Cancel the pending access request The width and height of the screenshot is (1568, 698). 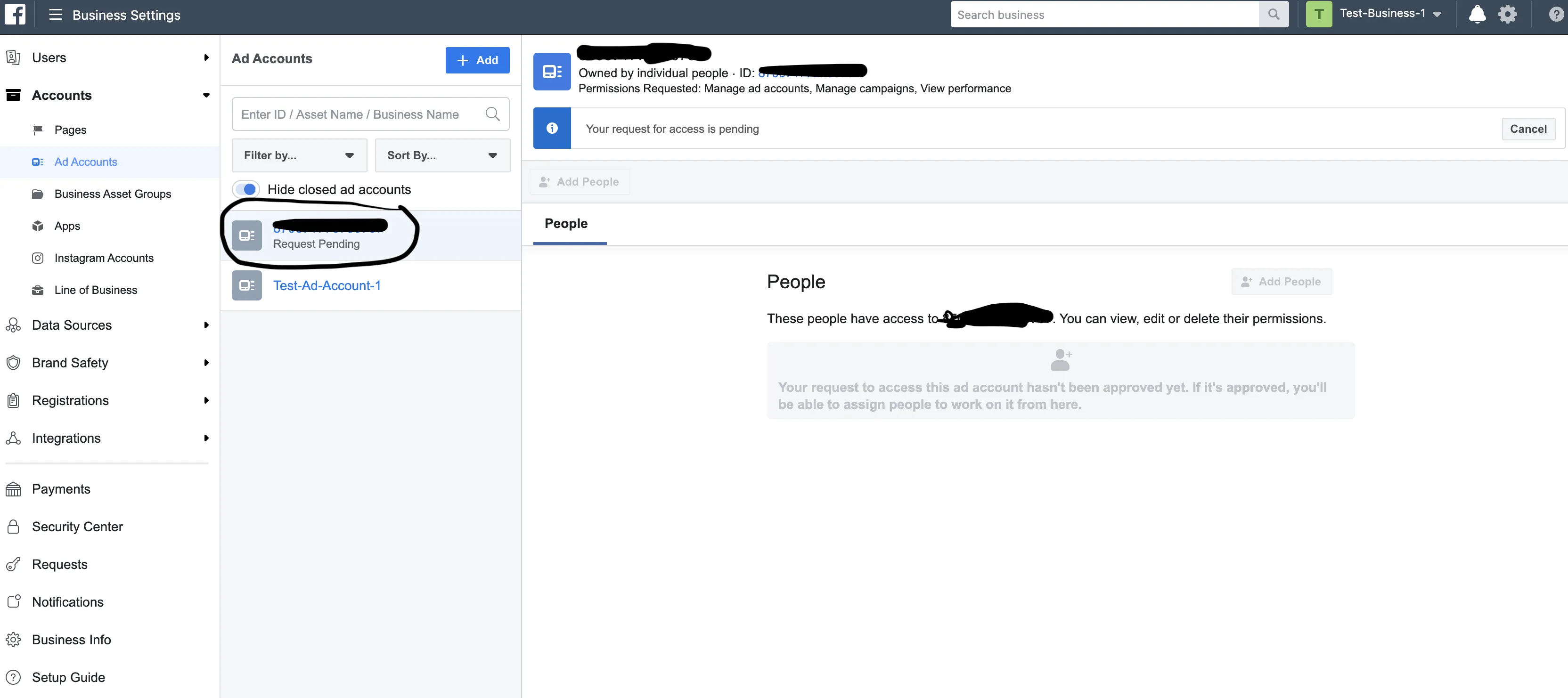tap(1528, 129)
